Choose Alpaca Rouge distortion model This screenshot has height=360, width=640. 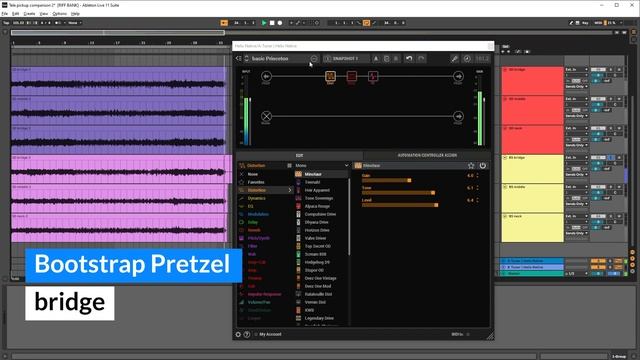(x=317, y=206)
